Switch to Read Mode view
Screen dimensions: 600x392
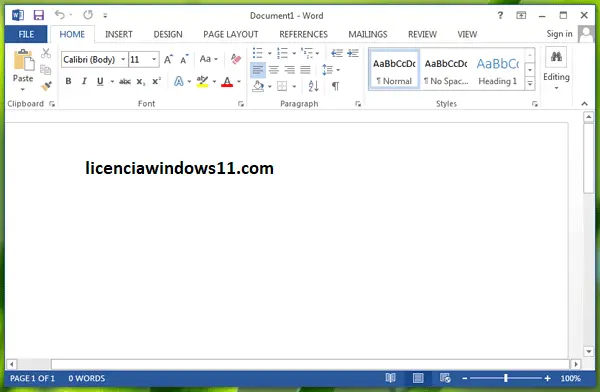(x=390, y=378)
